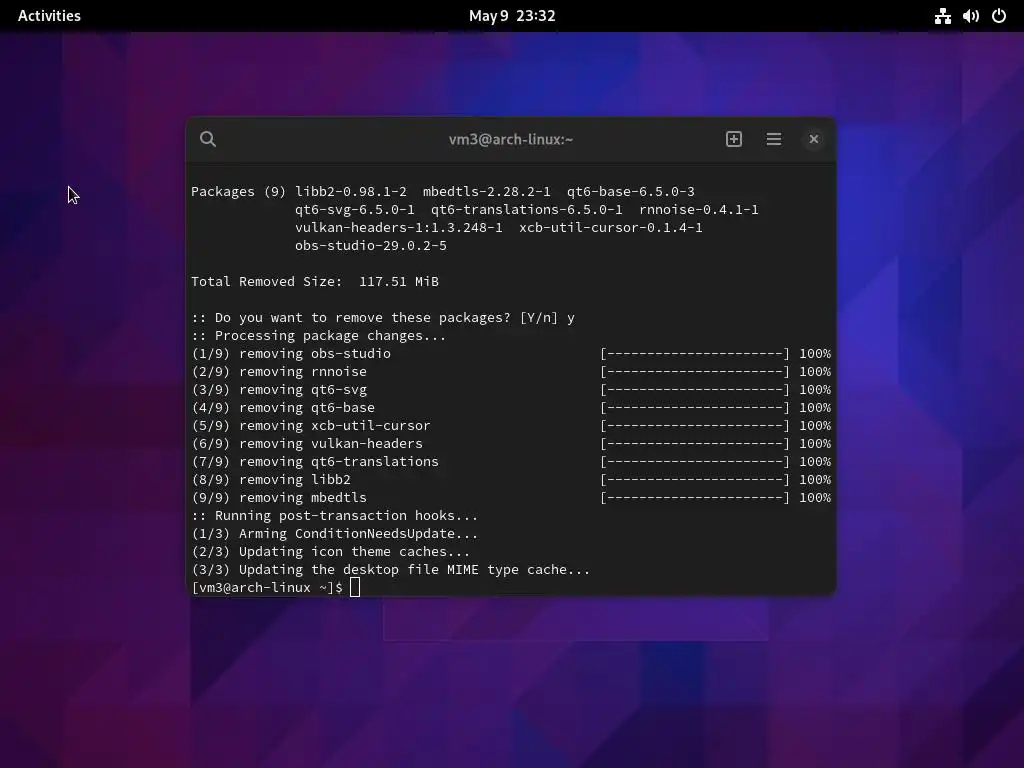Click the power icon in top bar
The height and width of the screenshot is (768, 1024).
coord(999,16)
